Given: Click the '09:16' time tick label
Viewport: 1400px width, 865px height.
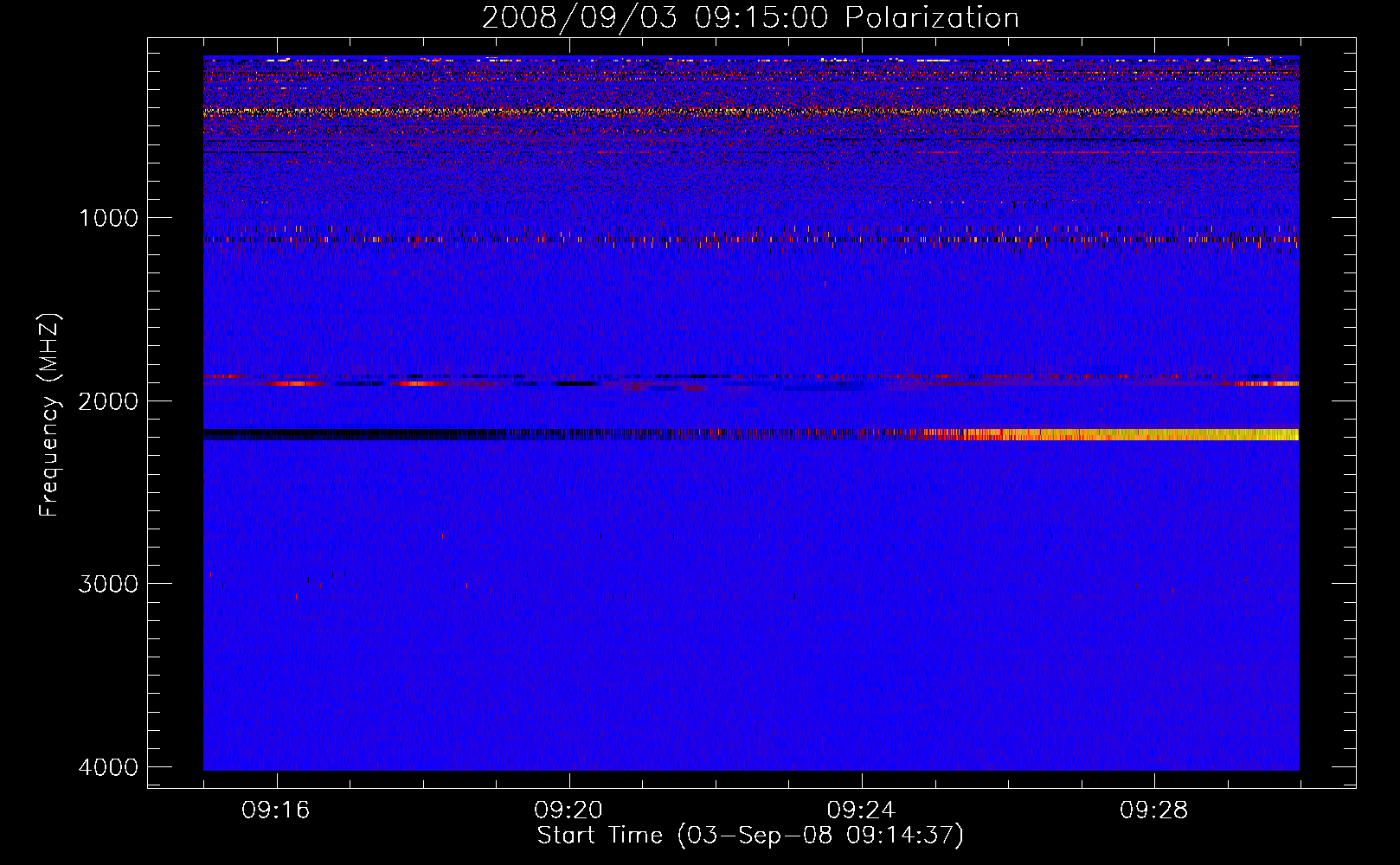Looking at the screenshot, I should click(x=276, y=811).
